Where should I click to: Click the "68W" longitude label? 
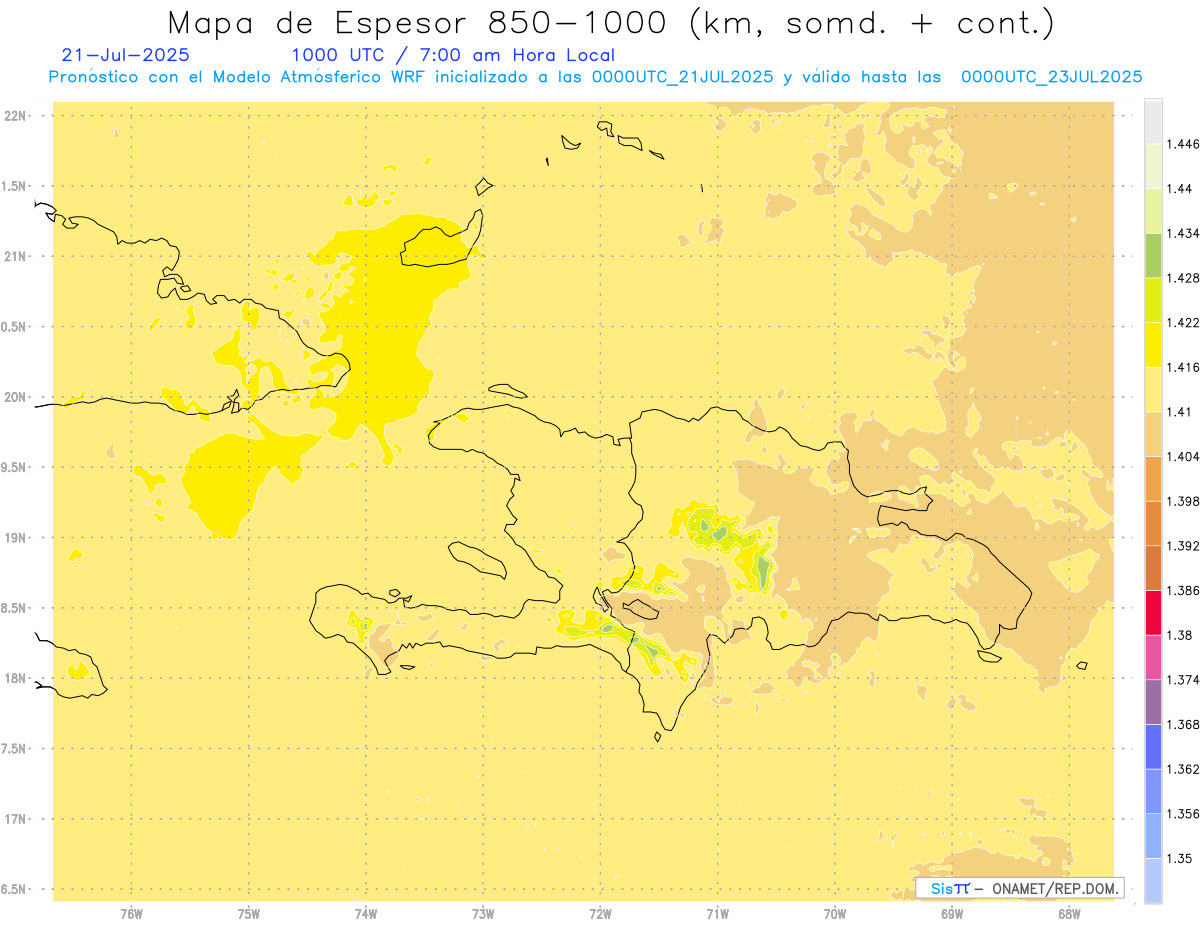coord(1069,914)
